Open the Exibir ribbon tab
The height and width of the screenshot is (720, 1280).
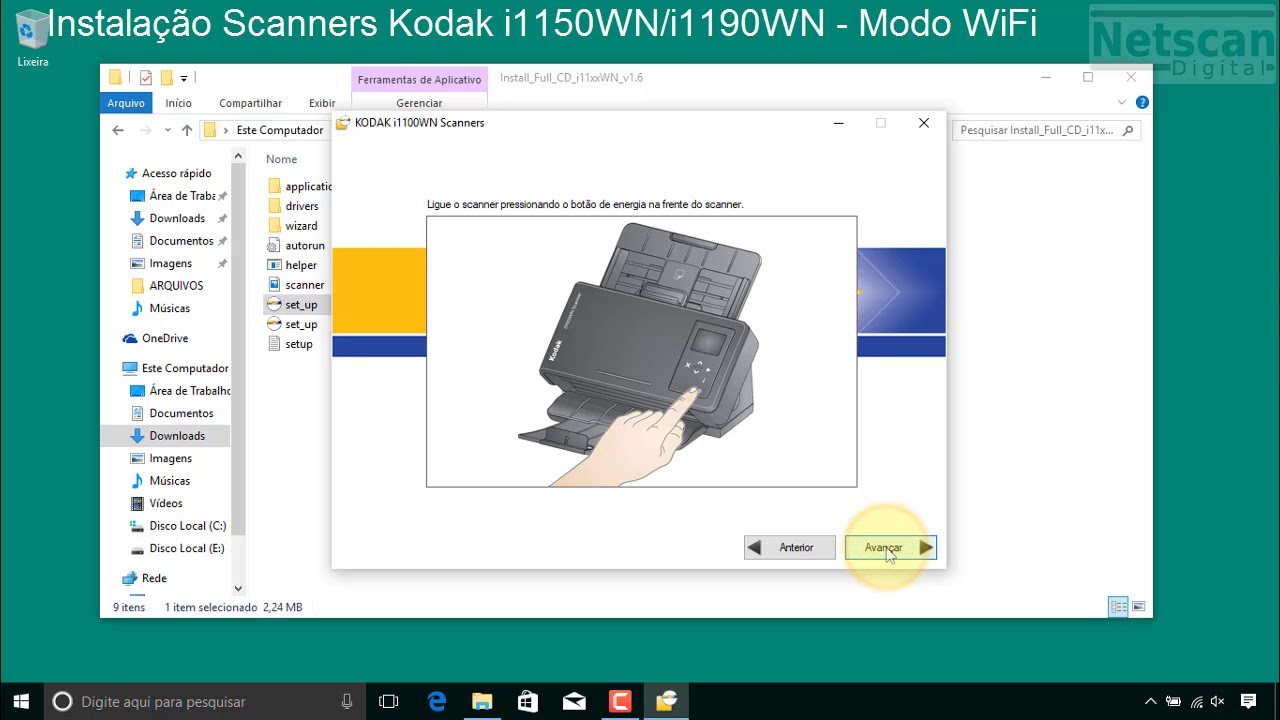click(322, 103)
